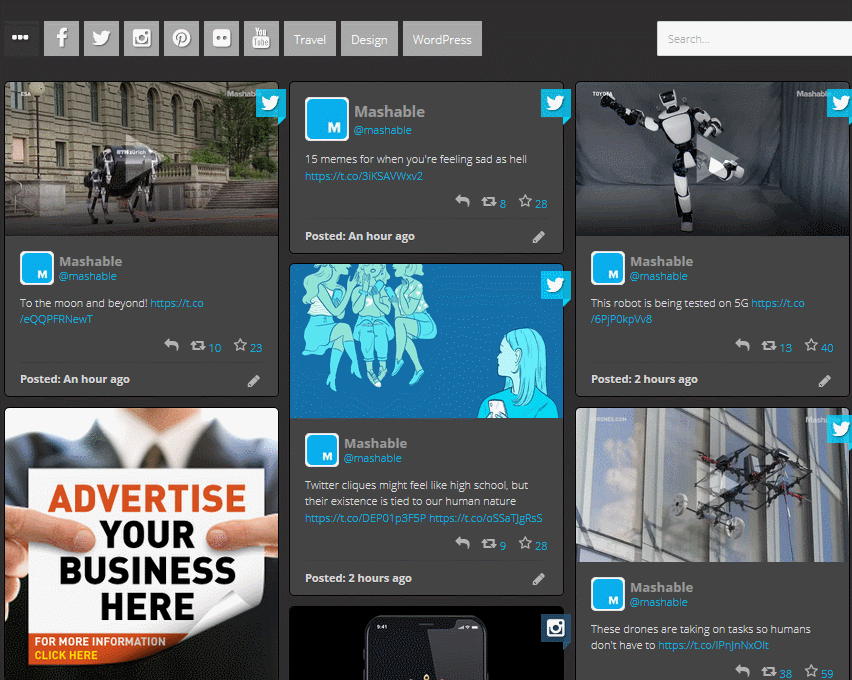Reply to the '15 memes' tweet

(462, 201)
